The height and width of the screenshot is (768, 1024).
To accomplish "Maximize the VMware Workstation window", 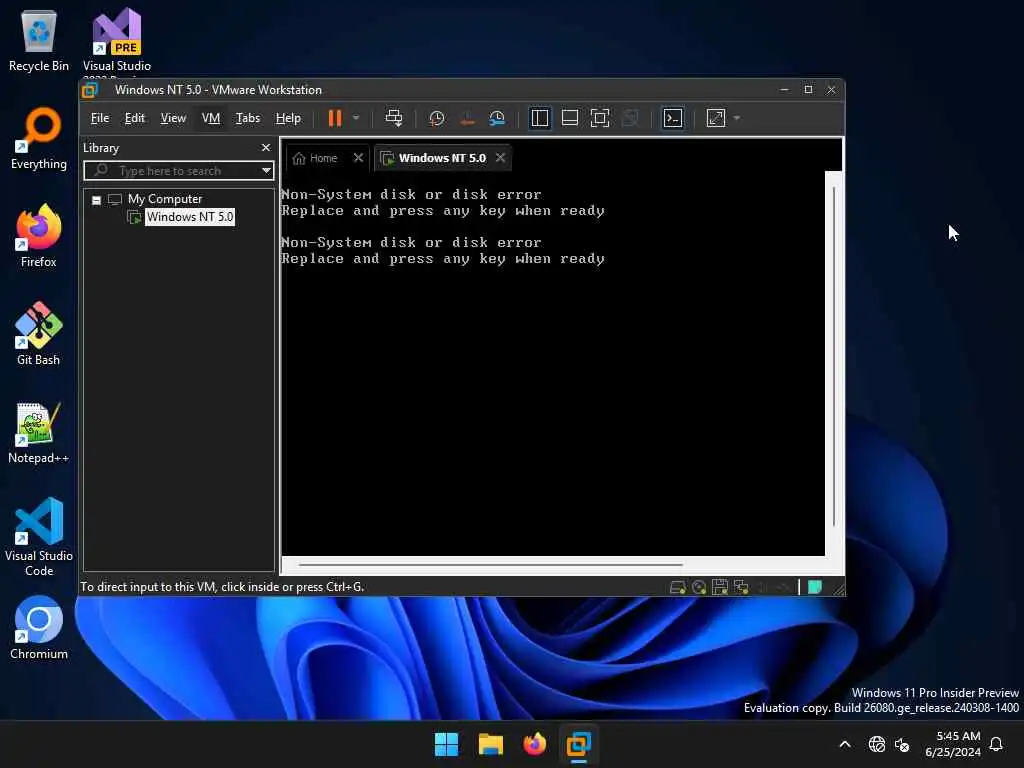I will click(808, 89).
